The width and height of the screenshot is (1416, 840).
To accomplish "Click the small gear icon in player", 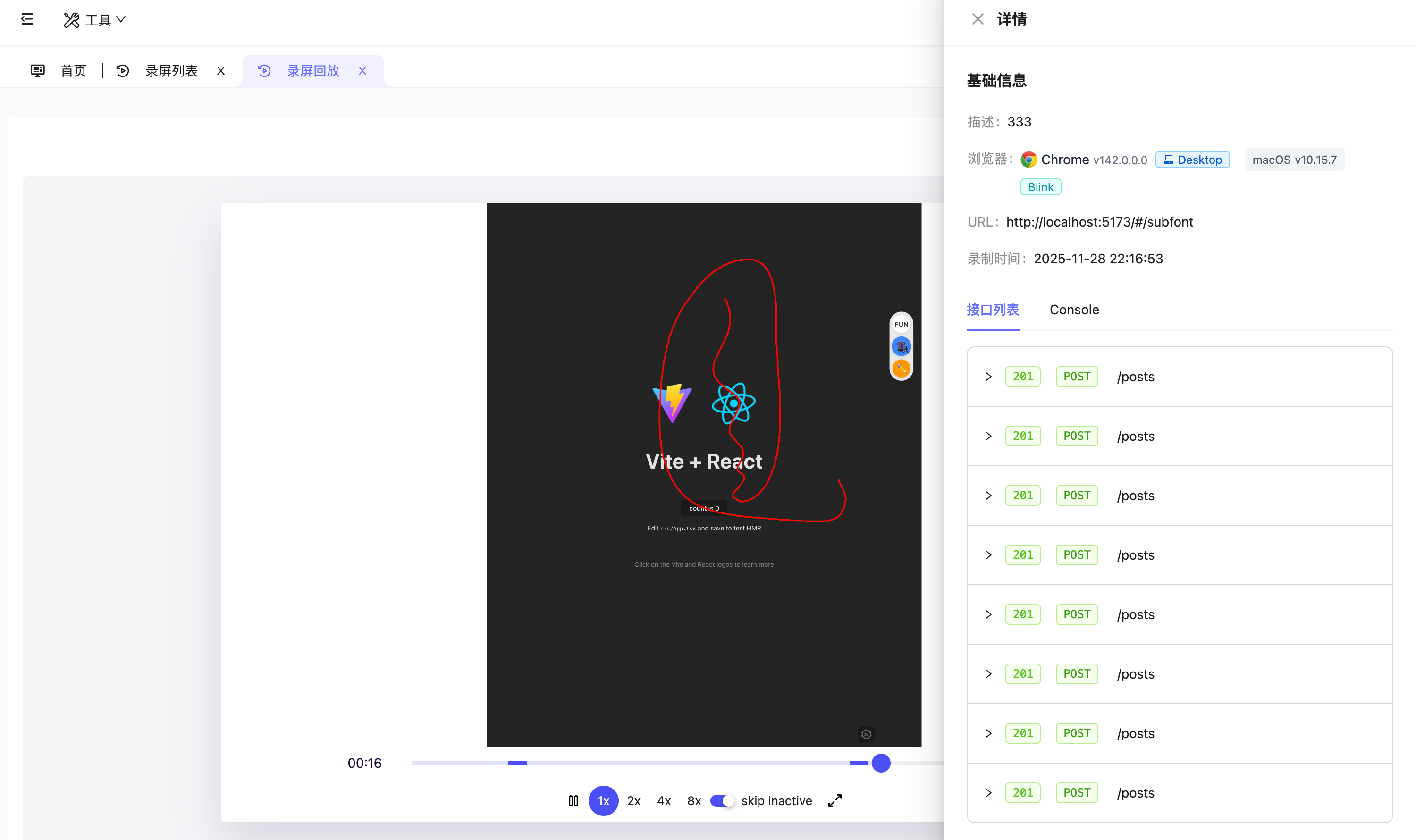I will [866, 734].
